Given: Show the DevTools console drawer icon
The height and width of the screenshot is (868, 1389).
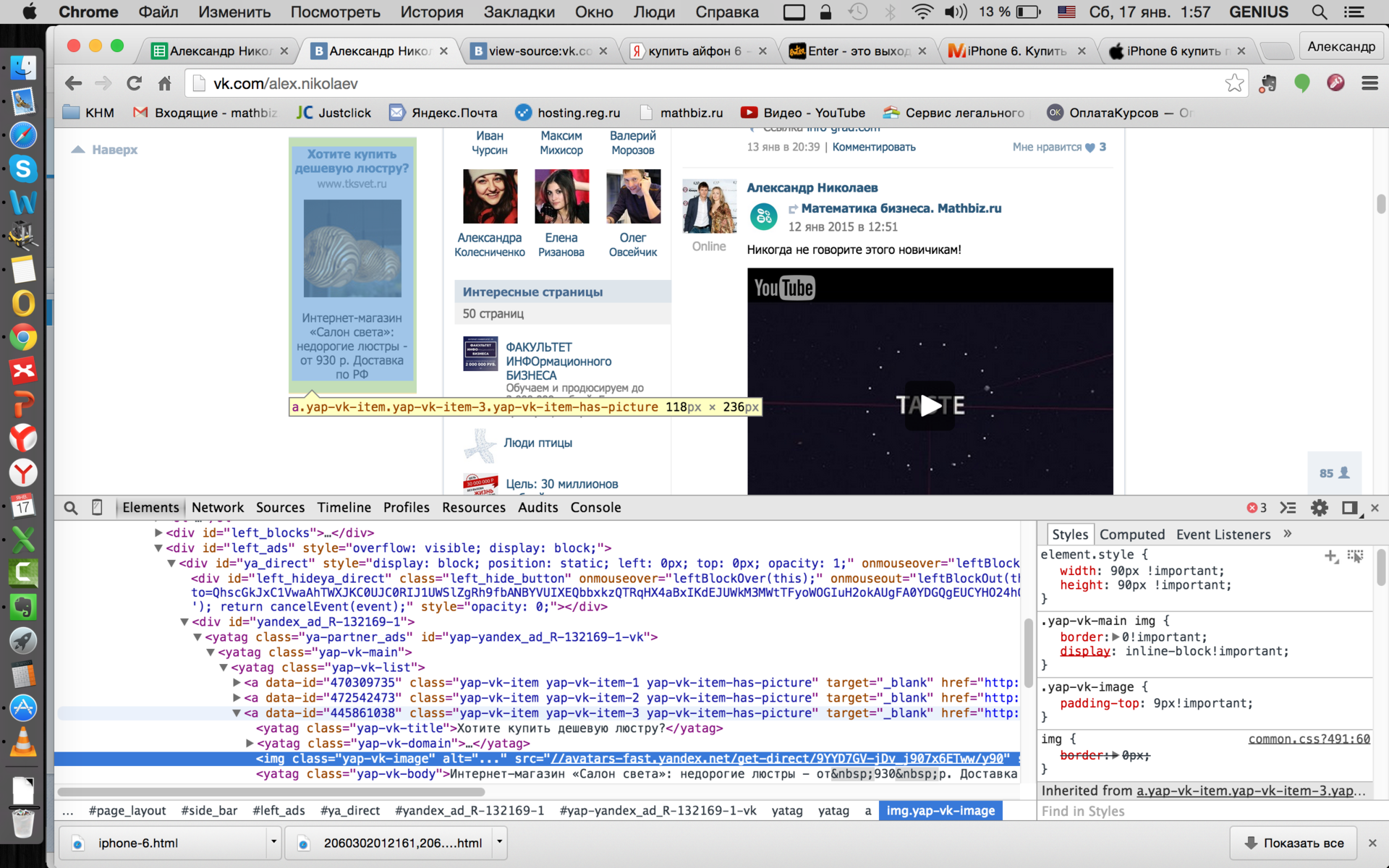Looking at the screenshot, I should coord(1288,508).
